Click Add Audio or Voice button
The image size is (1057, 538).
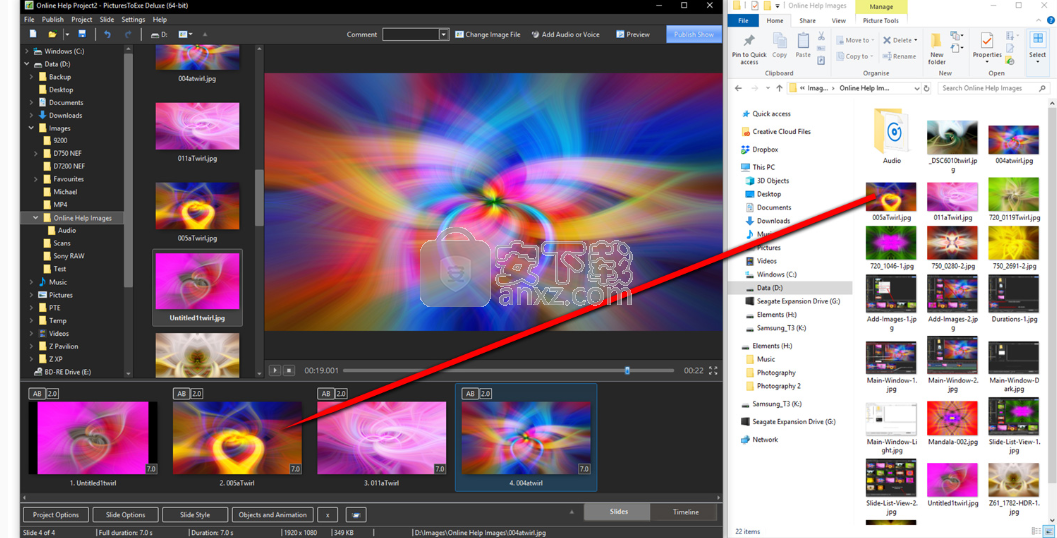pos(566,34)
